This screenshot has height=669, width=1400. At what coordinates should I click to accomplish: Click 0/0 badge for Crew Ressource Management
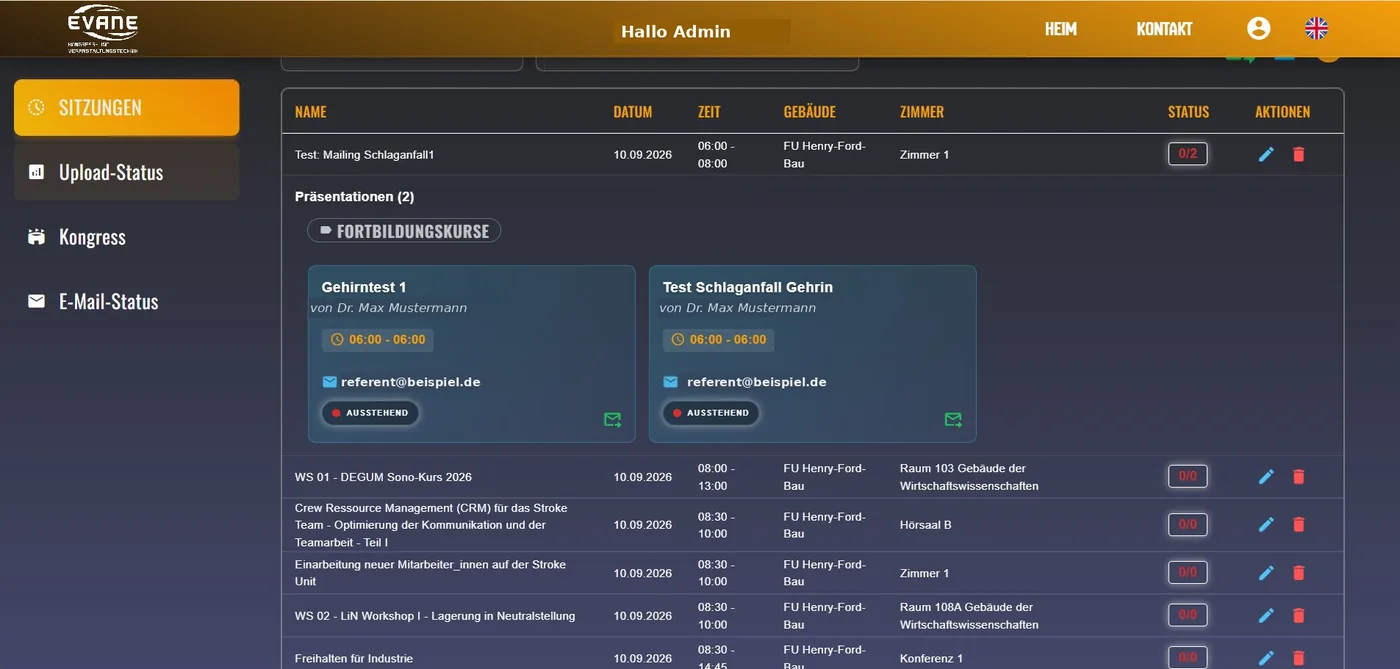[1188, 524]
